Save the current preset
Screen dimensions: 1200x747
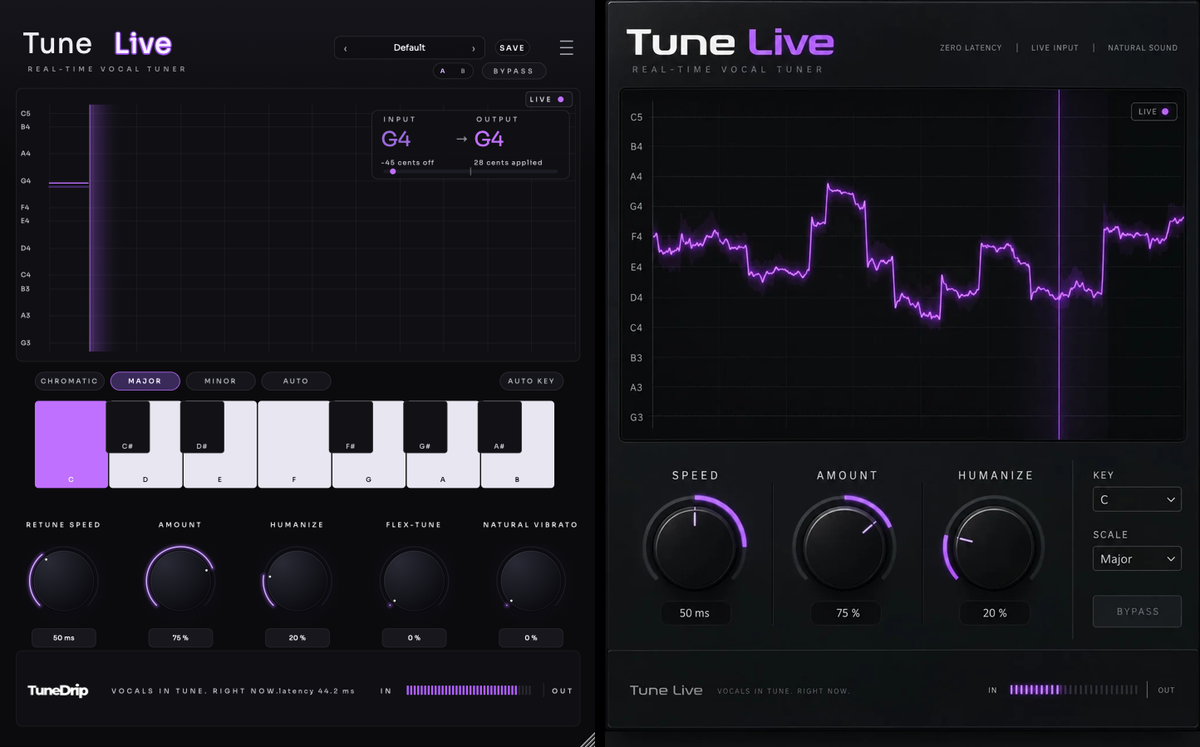pyautogui.click(x=512, y=48)
